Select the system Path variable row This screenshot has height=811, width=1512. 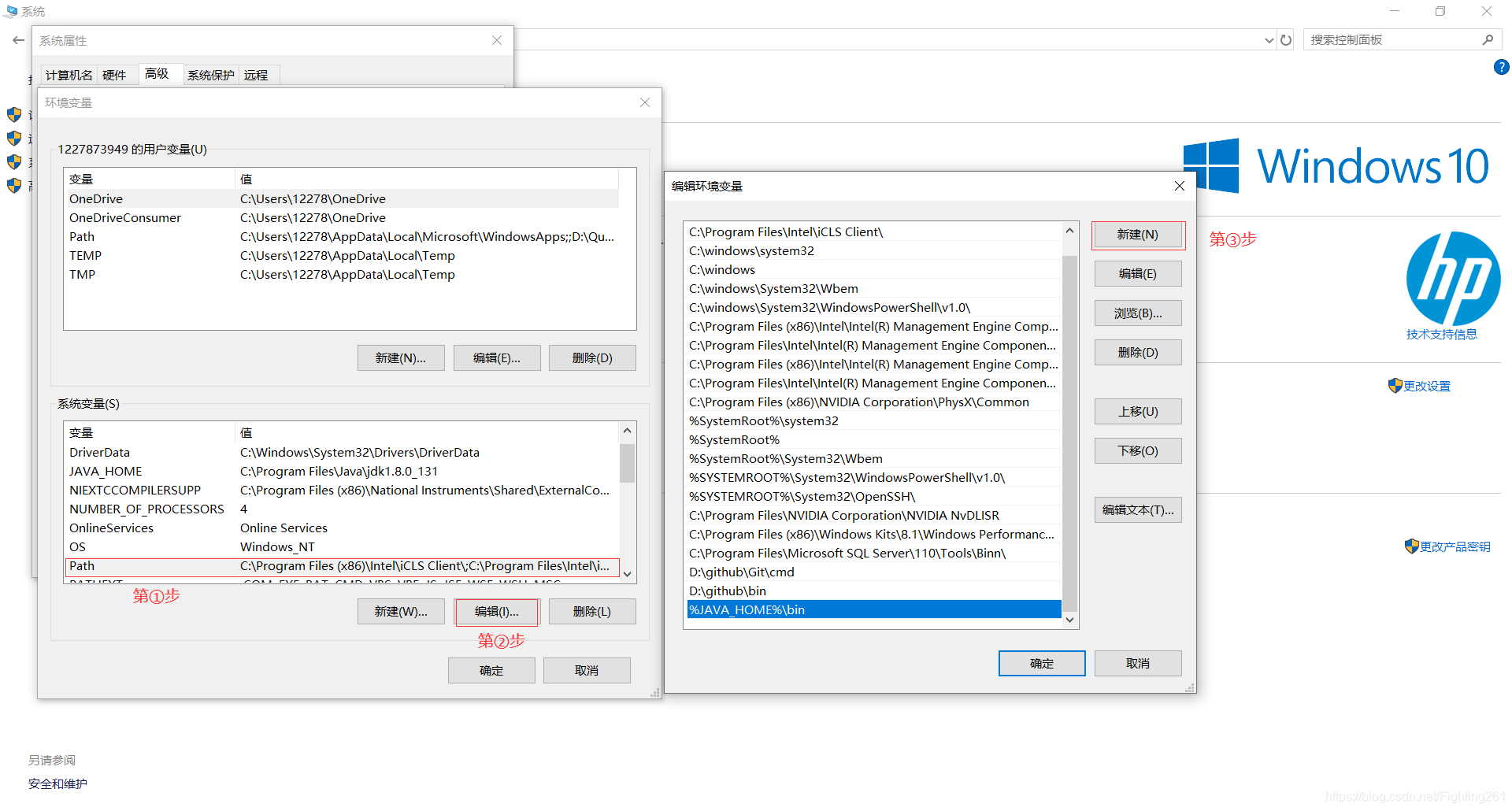pyautogui.click(x=342, y=566)
